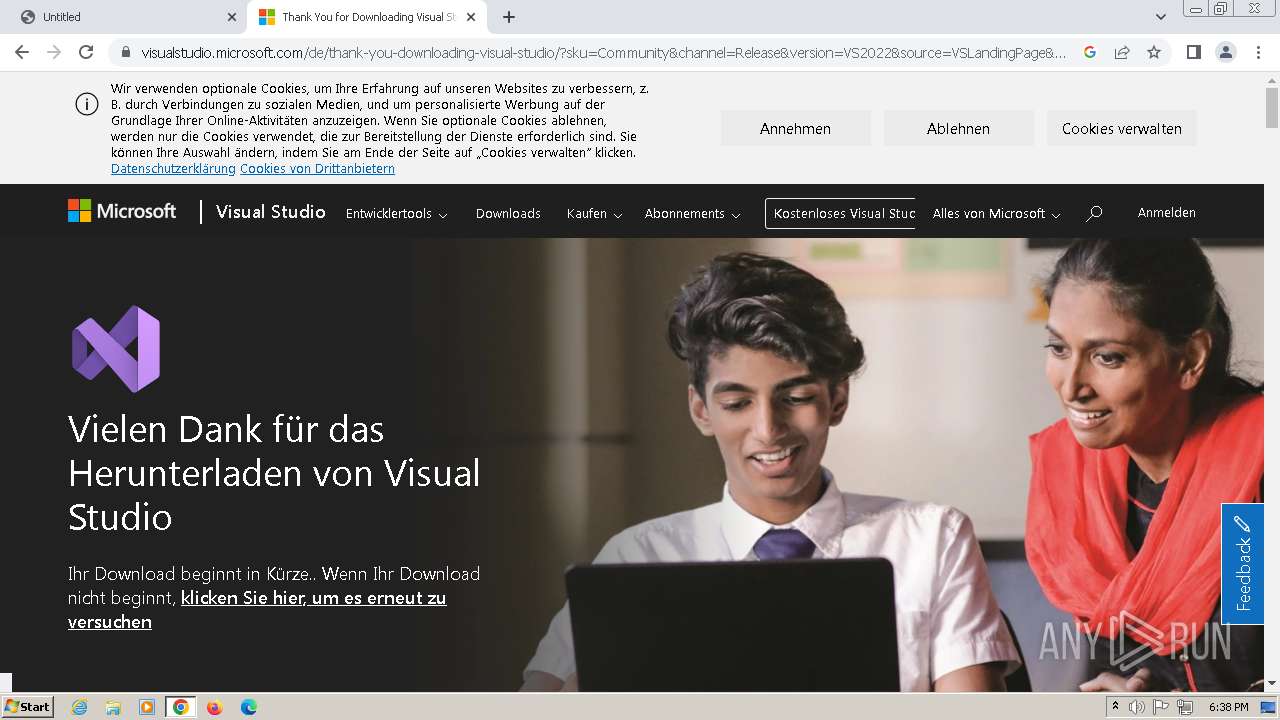Show hidden tray icons

(1115, 707)
